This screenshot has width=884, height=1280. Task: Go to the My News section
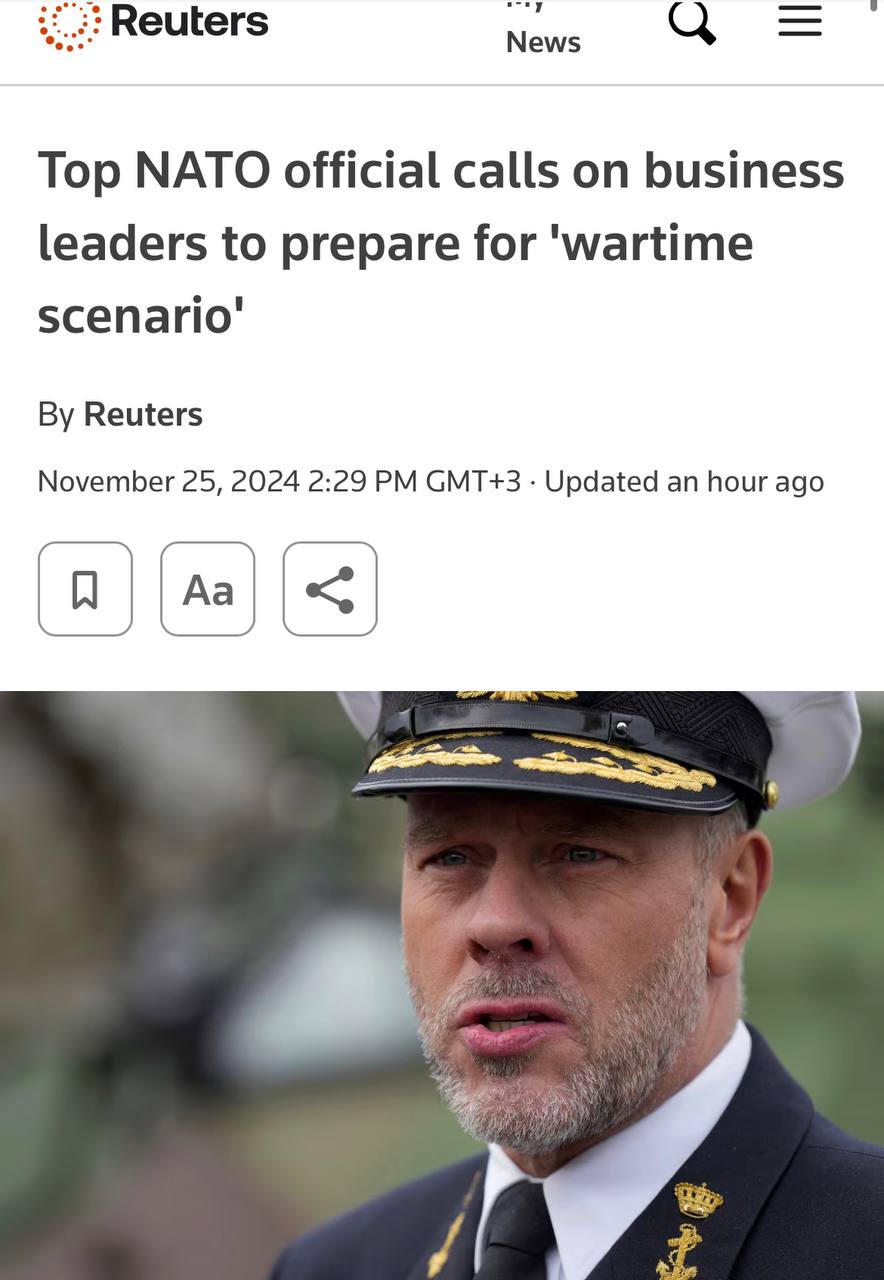(x=543, y=30)
